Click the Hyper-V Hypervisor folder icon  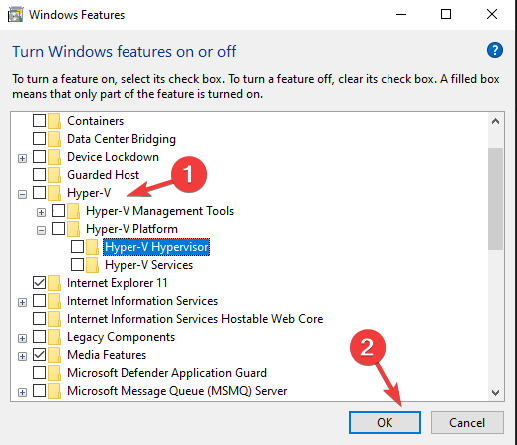pyautogui.click(x=92, y=247)
